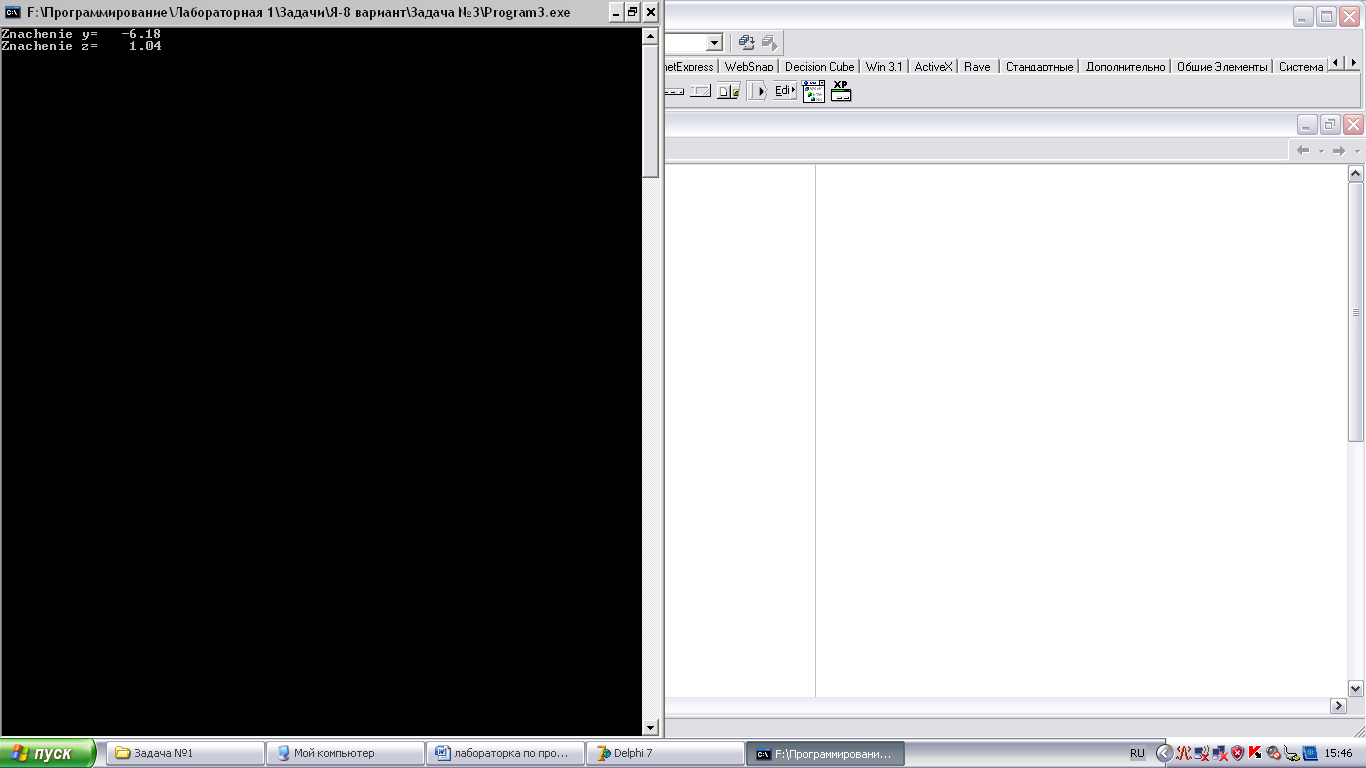
Task: Open Задача №1 folder taskbar button
Action: pyautogui.click(x=185, y=753)
